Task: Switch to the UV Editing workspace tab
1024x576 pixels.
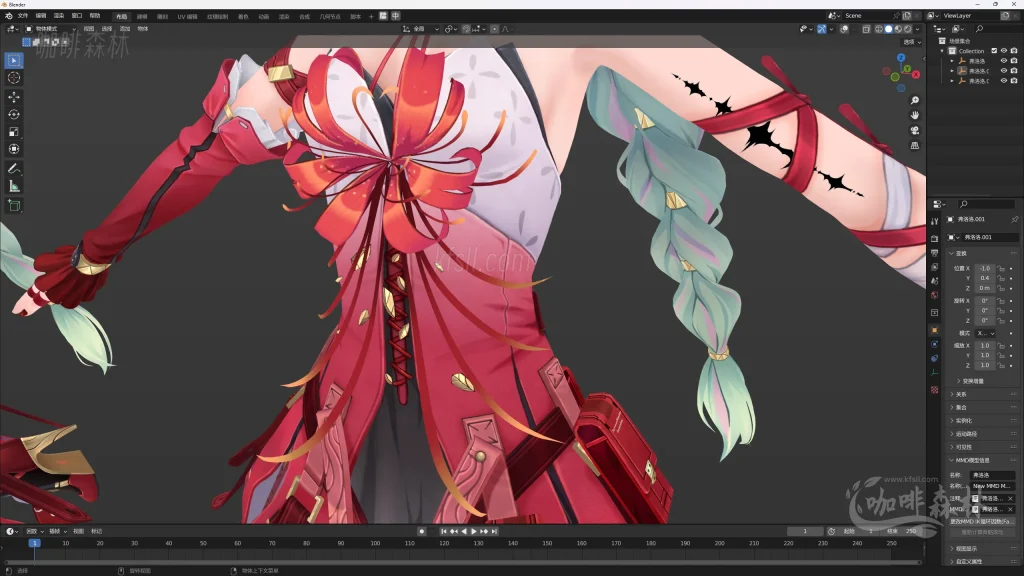Action: click(187, 16)
